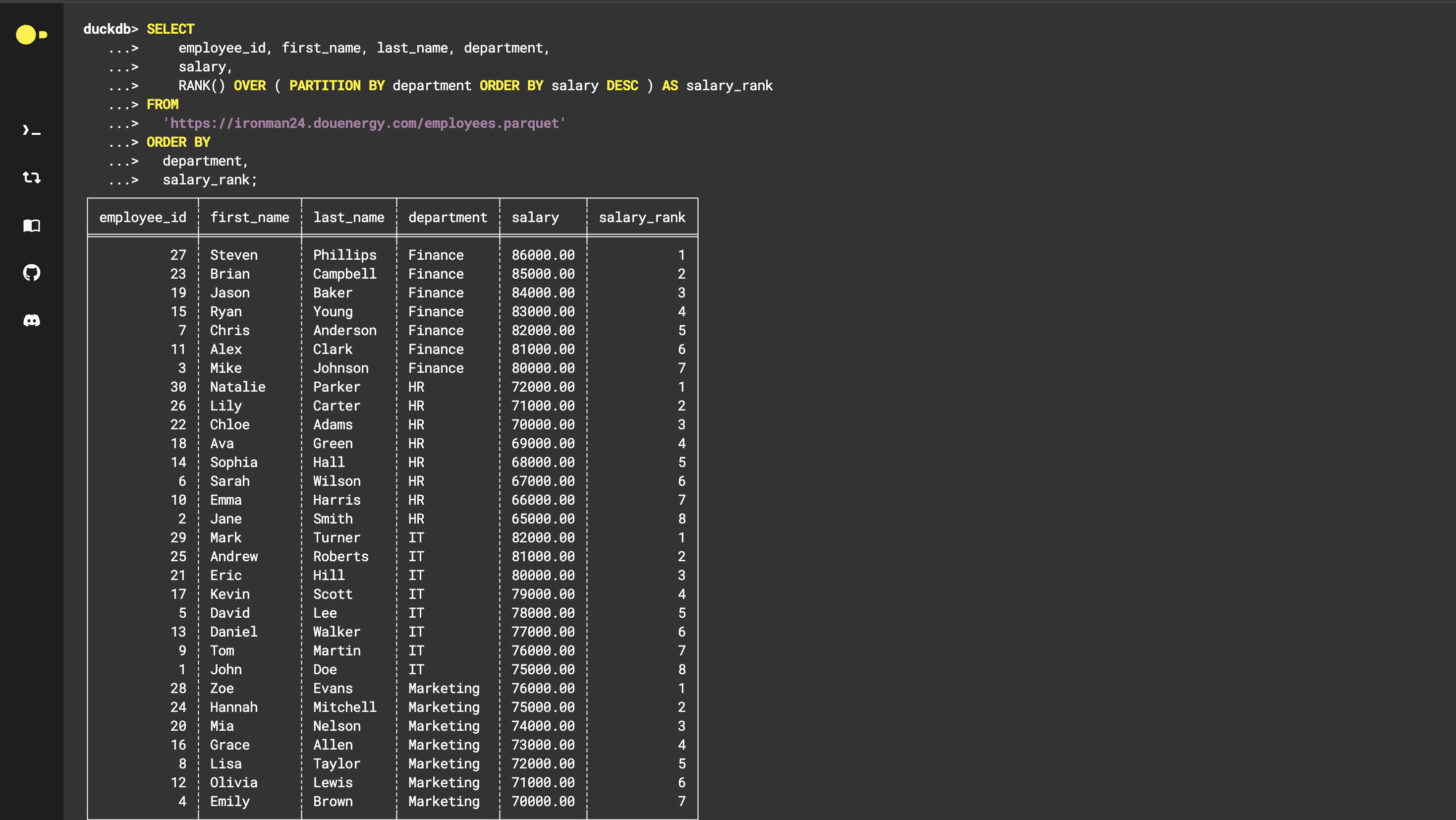Viewport: 1456px width, 820px height.
Task: Click the SELECT keyword in the prompt
Action: (170, 29)
